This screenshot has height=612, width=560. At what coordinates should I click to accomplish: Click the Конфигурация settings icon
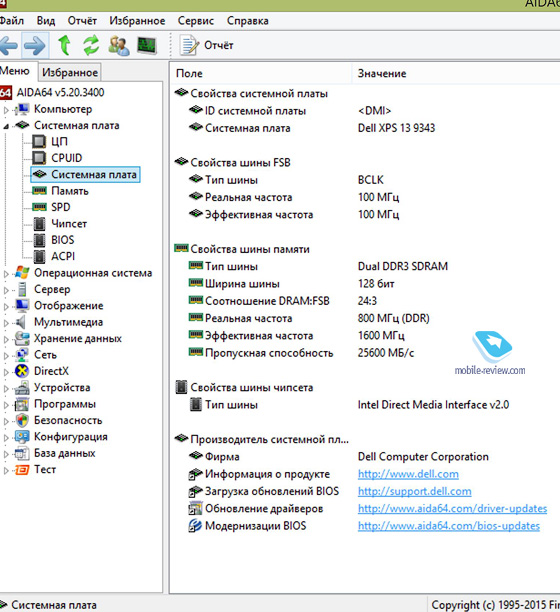pos(22,437)
